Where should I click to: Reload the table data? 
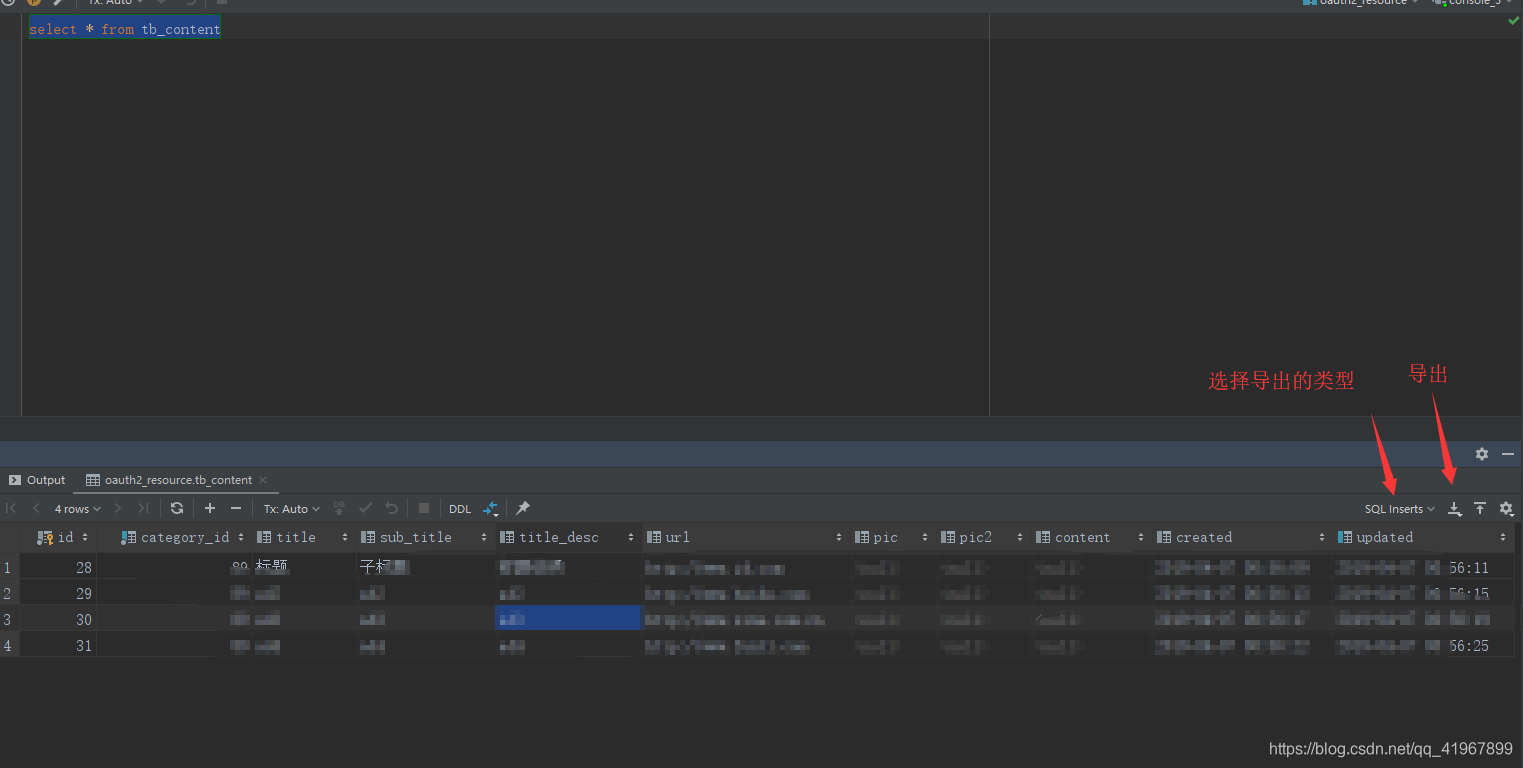click(177, 509)
